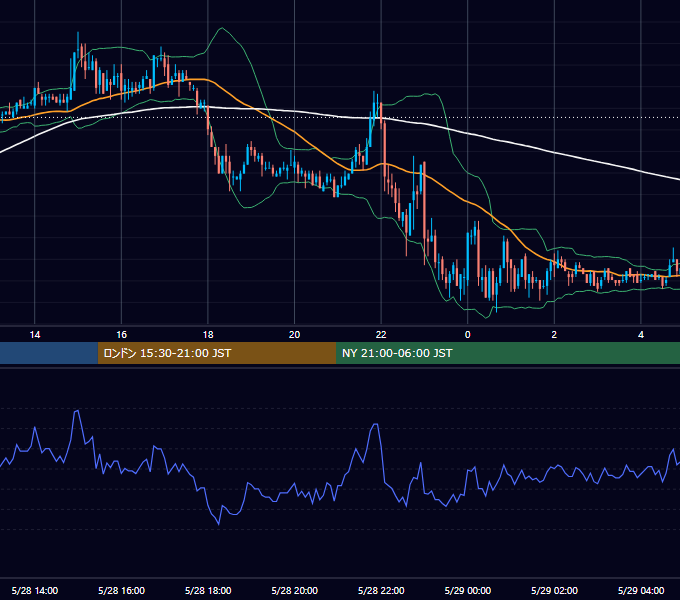
Task: Click the blue session bar before London
Action: (x=49, y=353)
